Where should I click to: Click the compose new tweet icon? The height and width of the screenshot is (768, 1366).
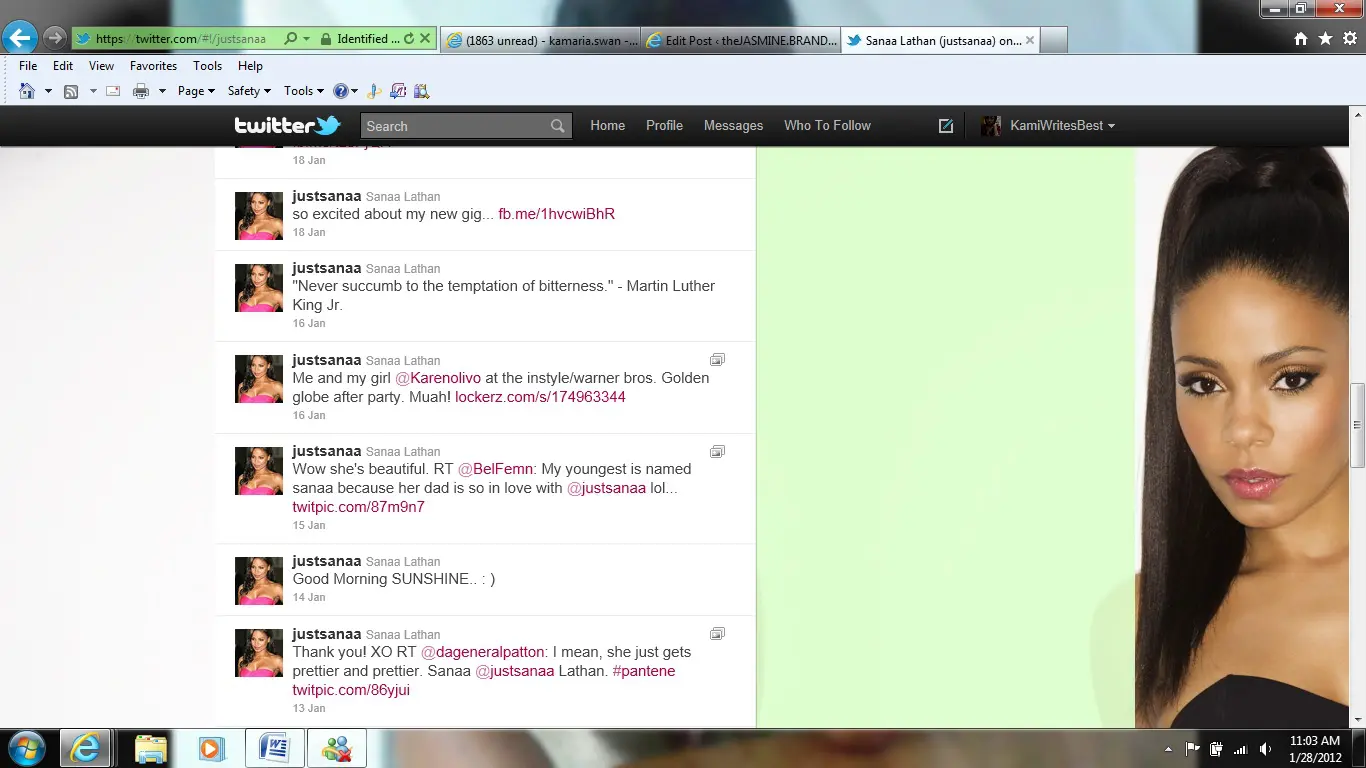click(x=946, y=126)
